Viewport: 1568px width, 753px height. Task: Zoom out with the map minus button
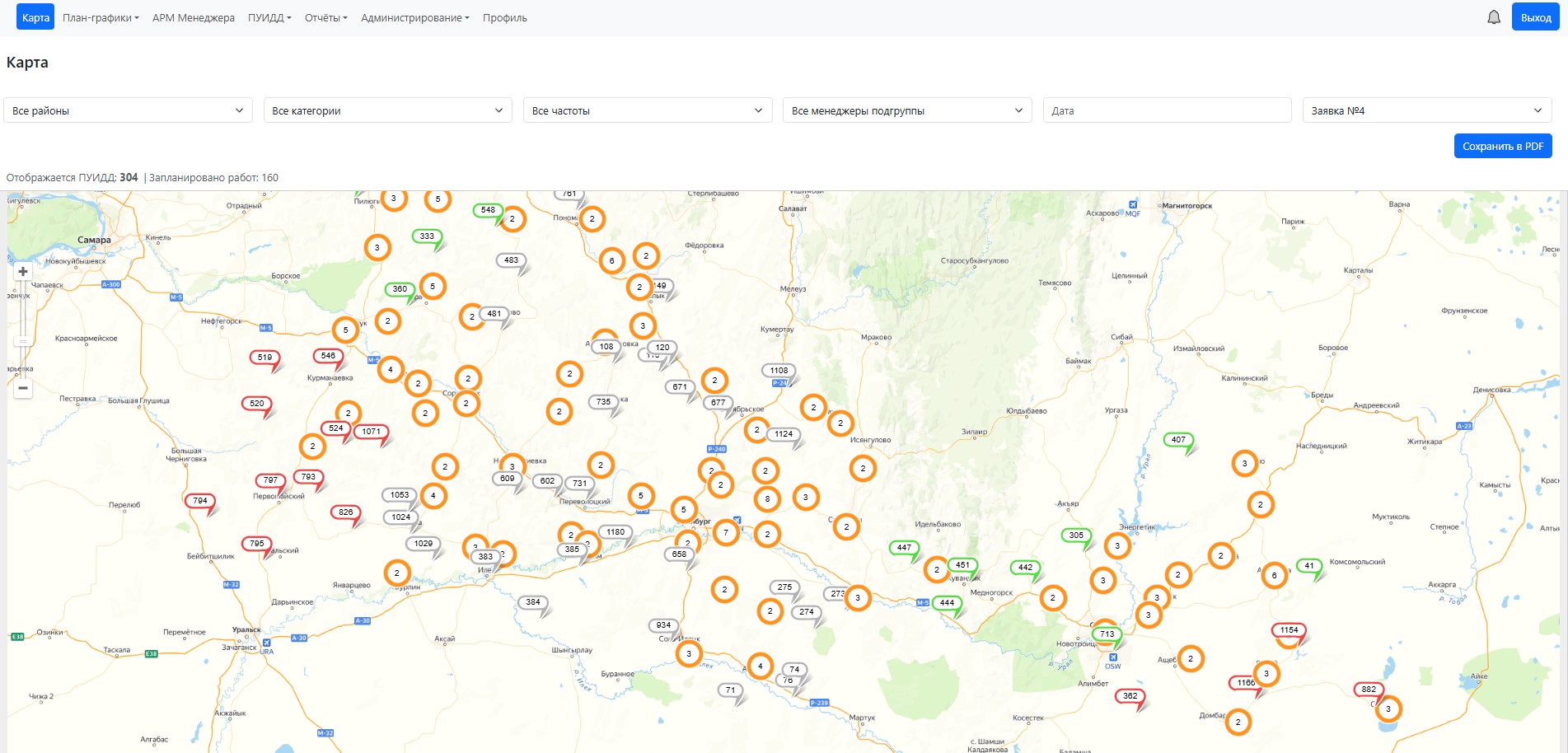point(23,388)
